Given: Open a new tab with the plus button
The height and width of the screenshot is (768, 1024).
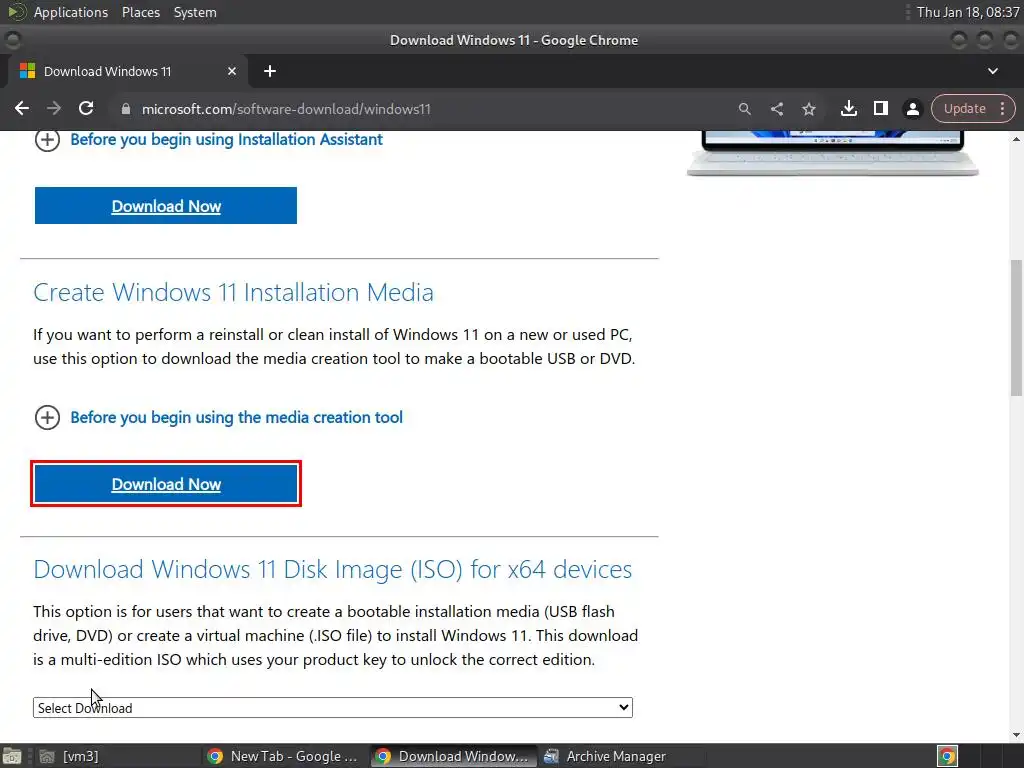Looking at the screenshot, I should pyautogui.click(x=270, y=71).
